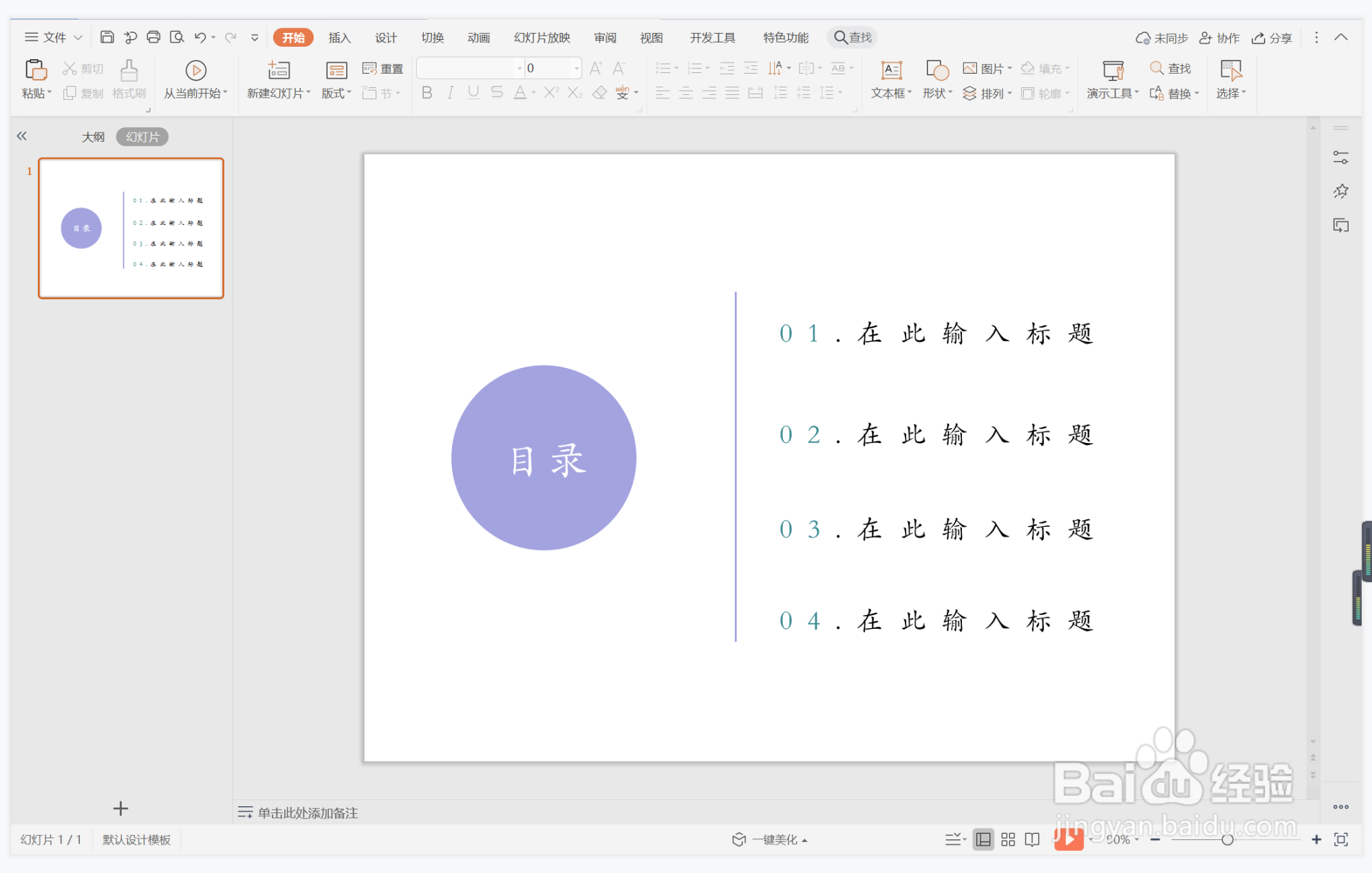The height and width of the screenshot is (873, 1372).
Task: Toggle bold formatting
Action: (427, 93)
